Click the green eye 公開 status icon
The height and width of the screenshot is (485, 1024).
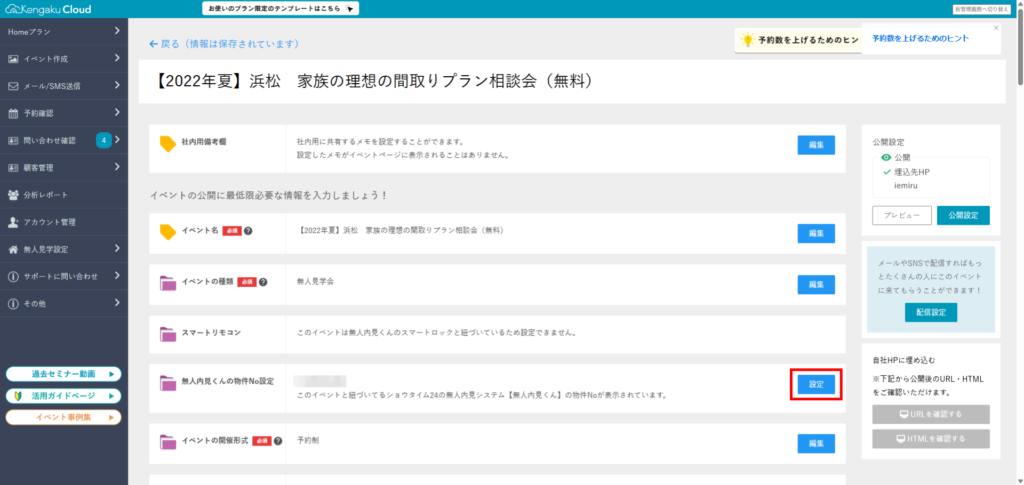pyautogui.click(x=886, y=157)
